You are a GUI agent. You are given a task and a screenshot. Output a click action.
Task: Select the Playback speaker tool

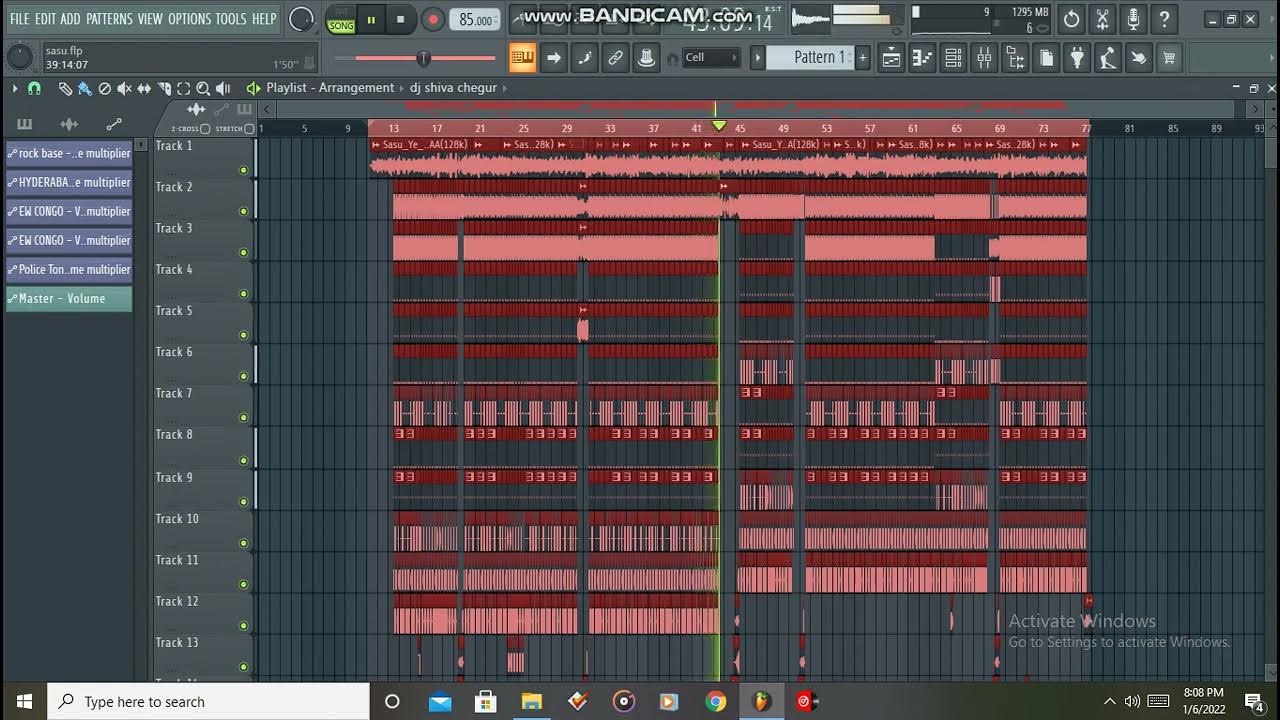[223, 88]
